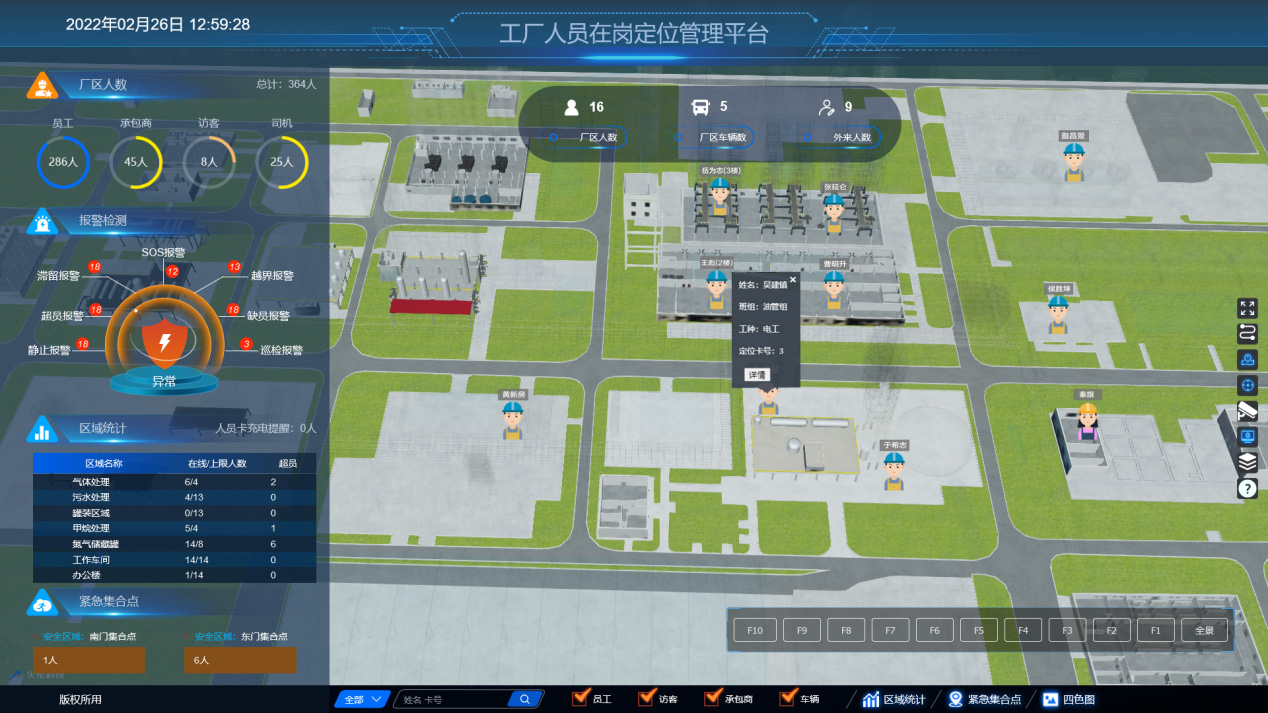Expand the 全部 dropdown

coord(361,699)
